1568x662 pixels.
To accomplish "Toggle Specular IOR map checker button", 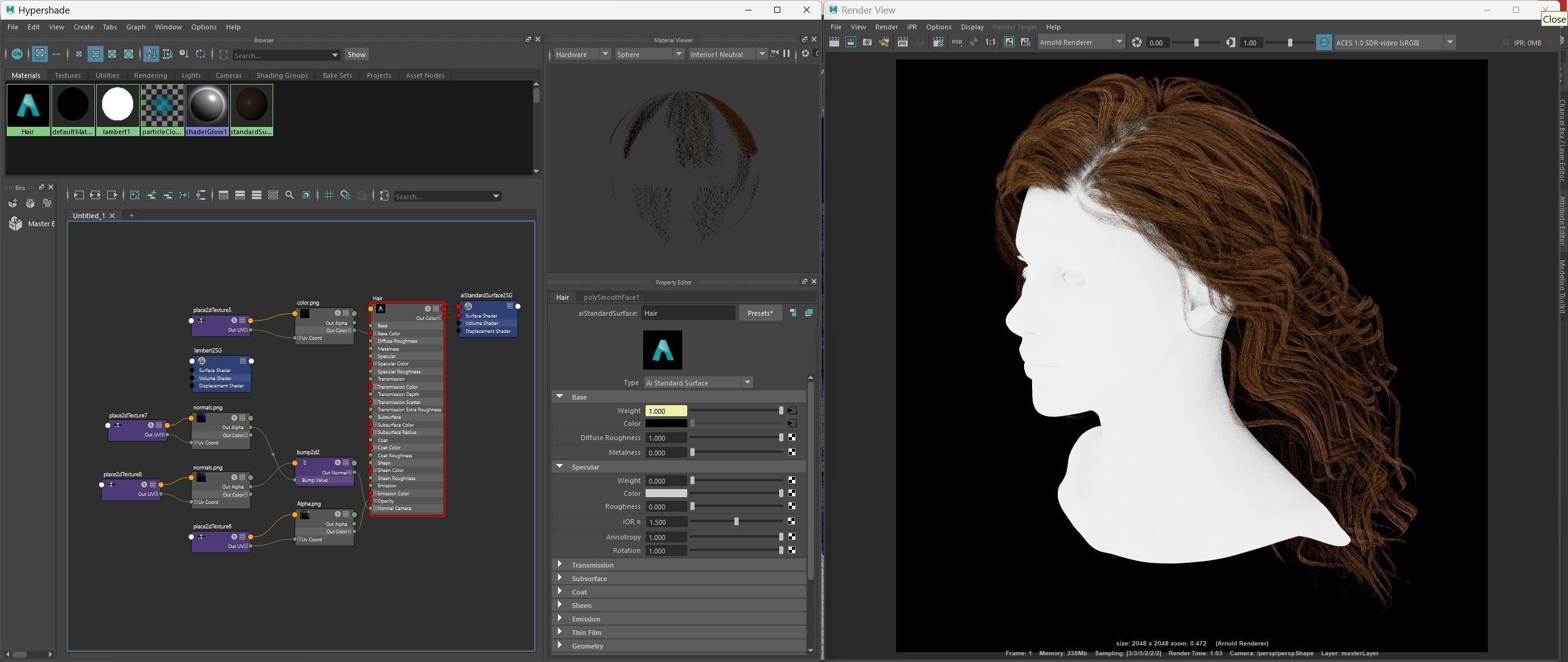I will (792, 522).
